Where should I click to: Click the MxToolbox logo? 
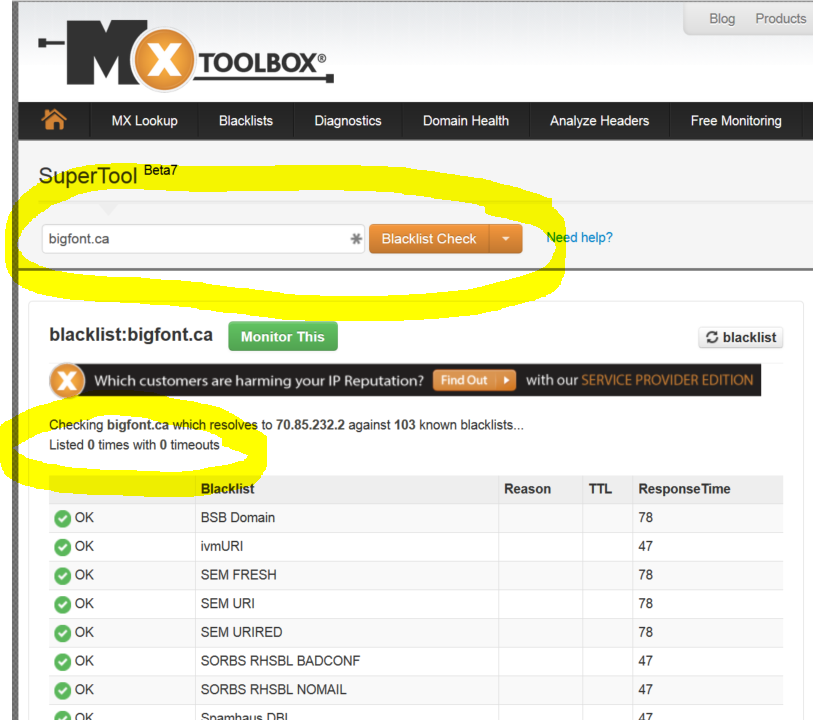coord(186,55)
